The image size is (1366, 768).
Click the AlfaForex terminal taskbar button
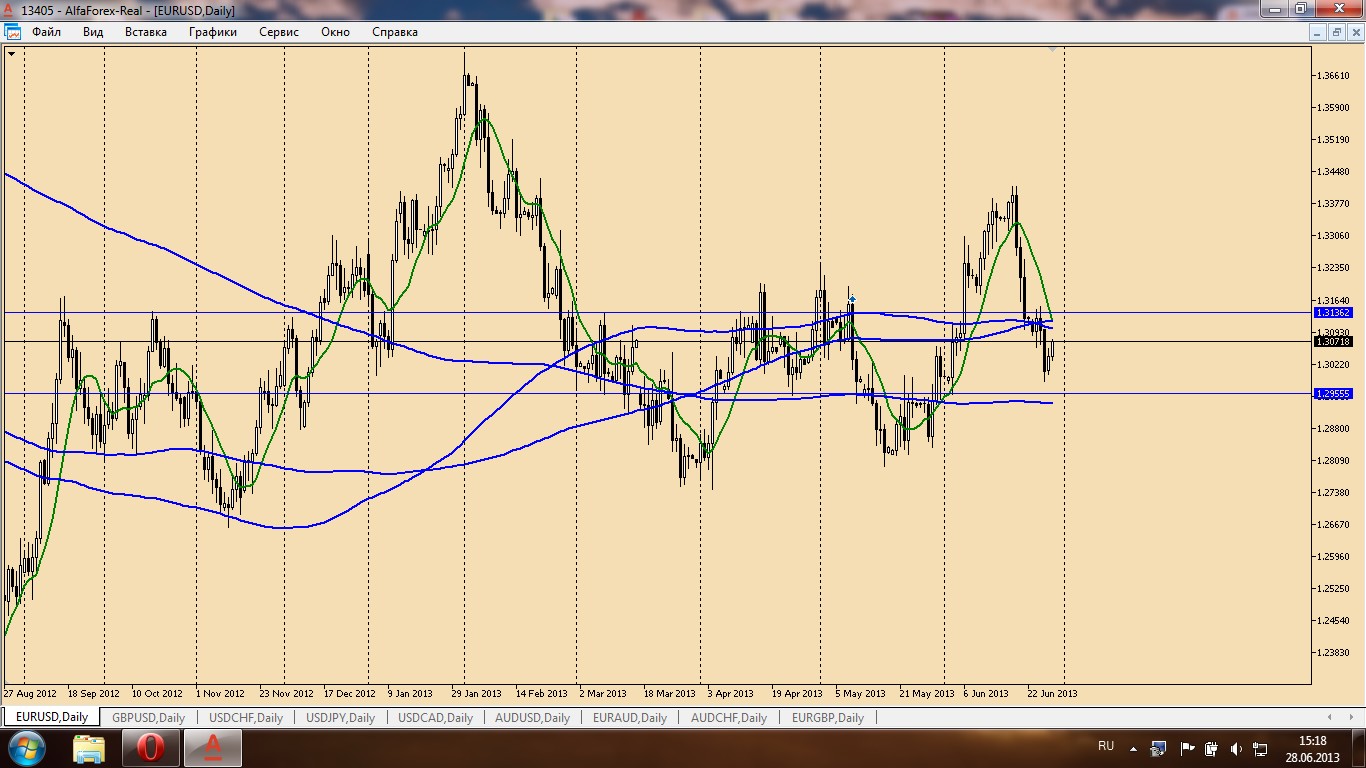click(x=213, y=748)
